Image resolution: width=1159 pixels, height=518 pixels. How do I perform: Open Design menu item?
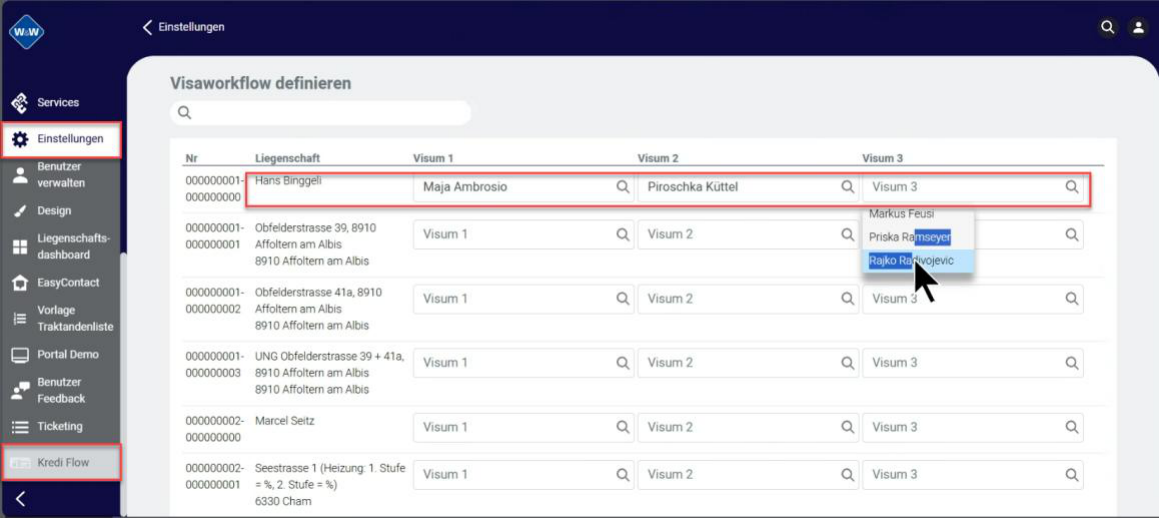tap(61, 211)
